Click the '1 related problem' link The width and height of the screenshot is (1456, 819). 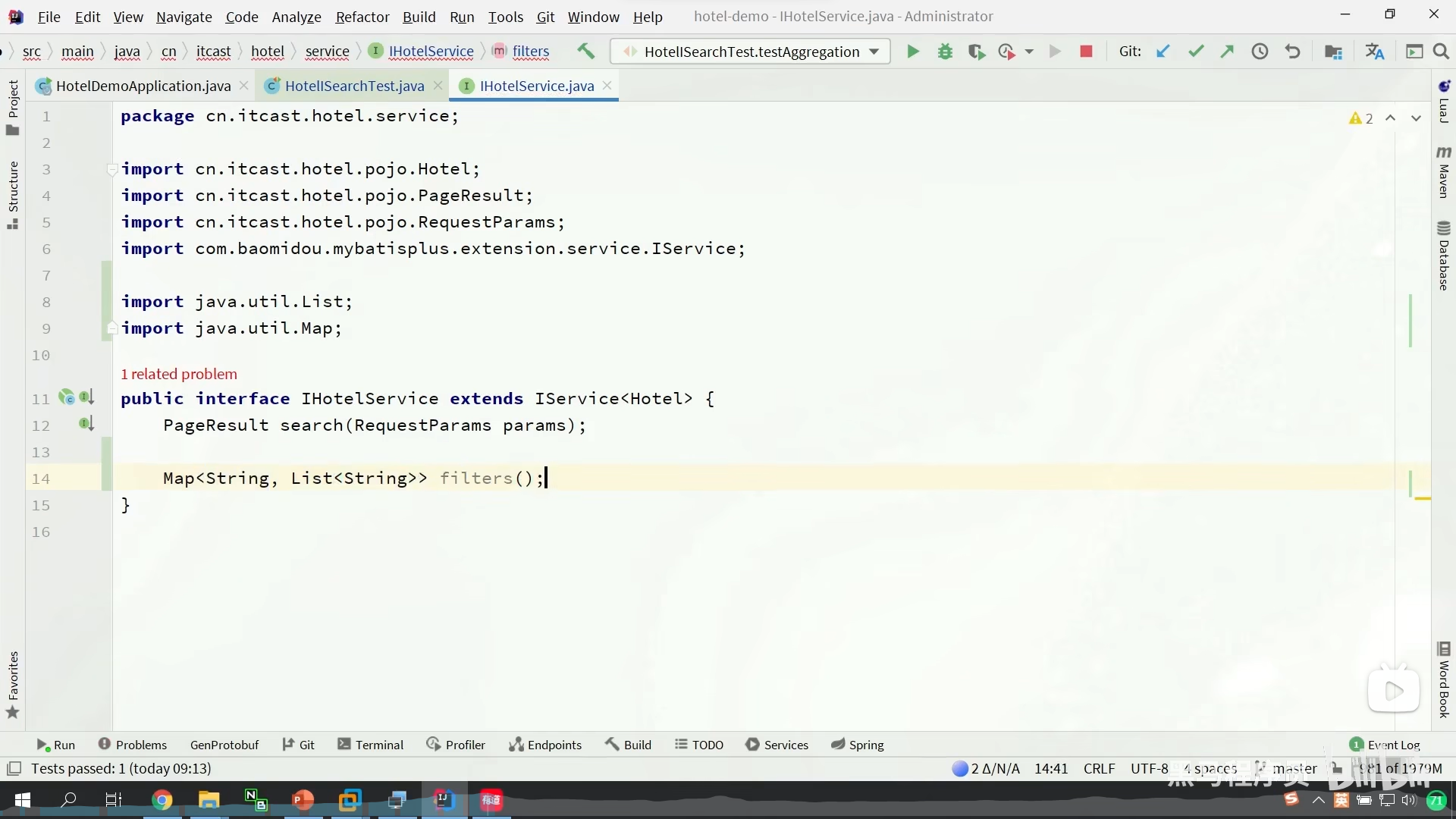click(x=179, y=374)
